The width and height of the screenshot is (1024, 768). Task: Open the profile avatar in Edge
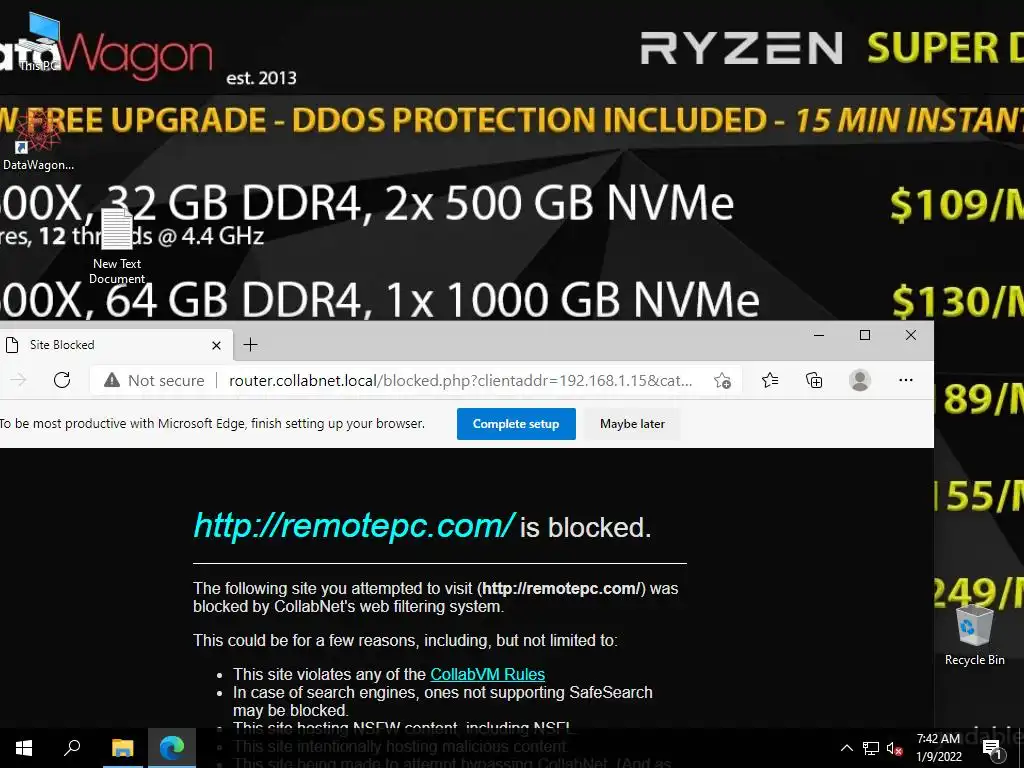tap(859, 380)
